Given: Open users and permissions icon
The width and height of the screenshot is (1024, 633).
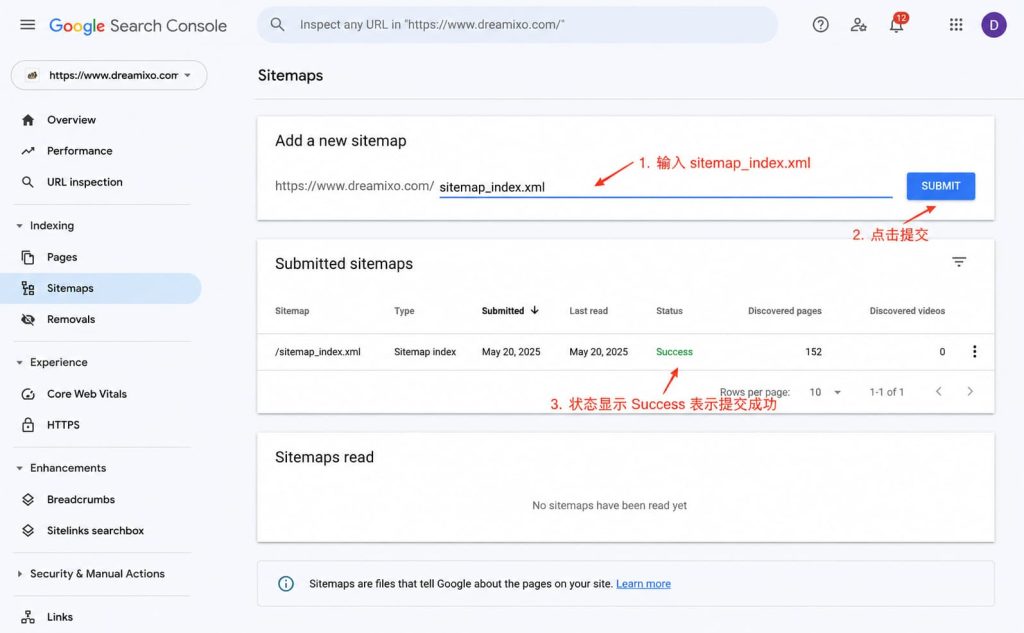Looking at the screenshot, I should (858, 25).
